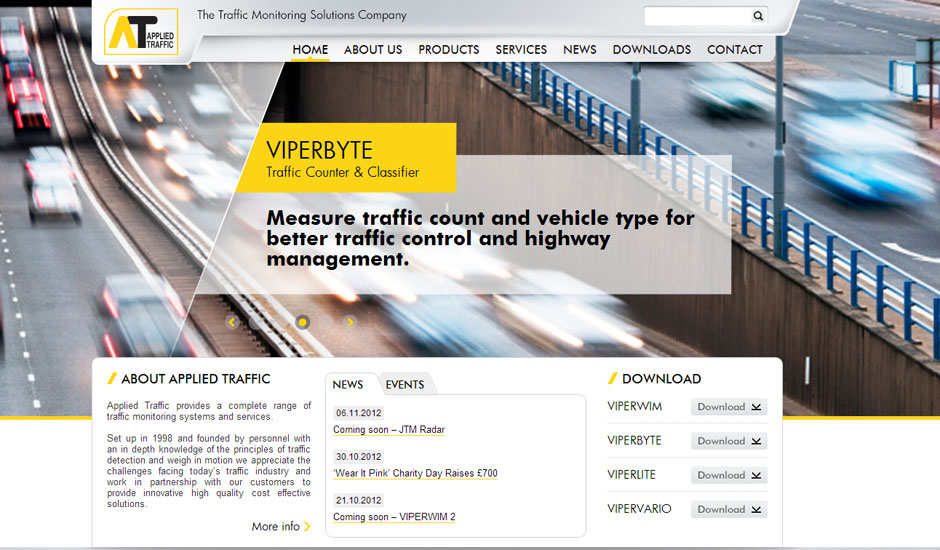Open the SERVICES menu item
The width and height of the screenshot is (940, 550).
(x=521, y=50)
